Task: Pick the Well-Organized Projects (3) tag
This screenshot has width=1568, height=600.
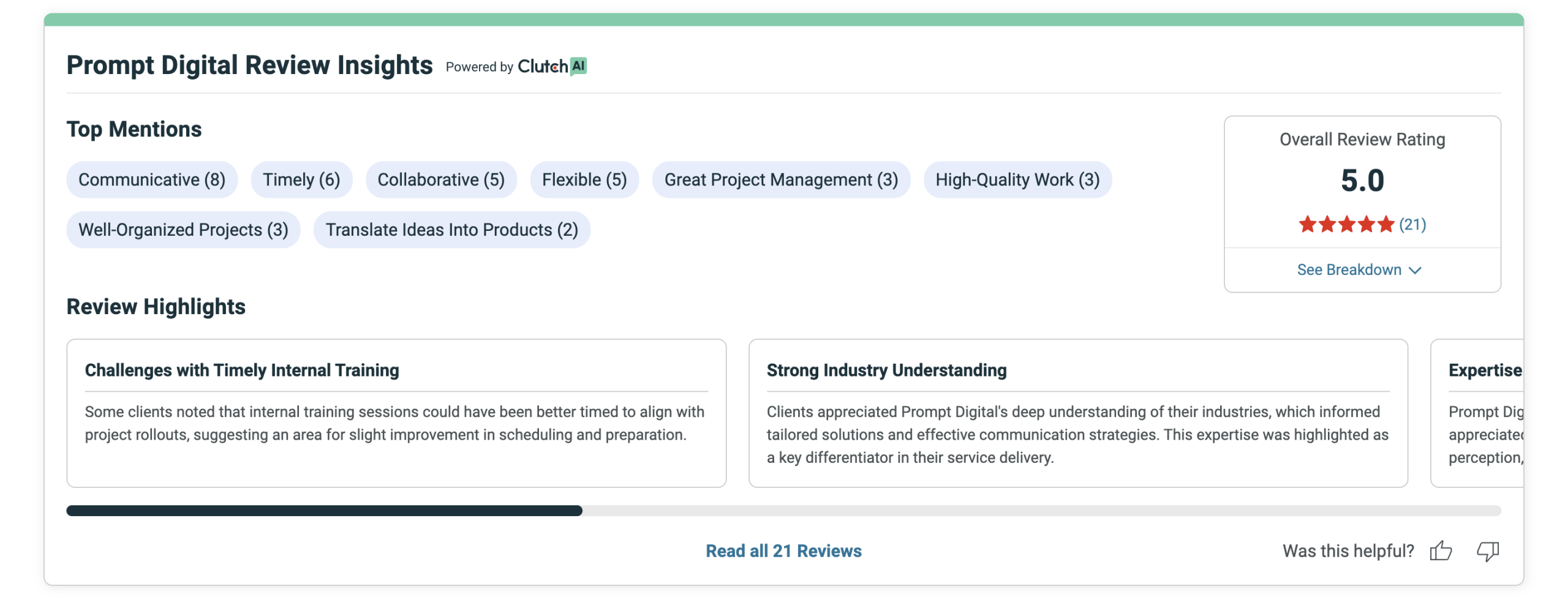Action: pyautogui.click(x=183, y=230)
